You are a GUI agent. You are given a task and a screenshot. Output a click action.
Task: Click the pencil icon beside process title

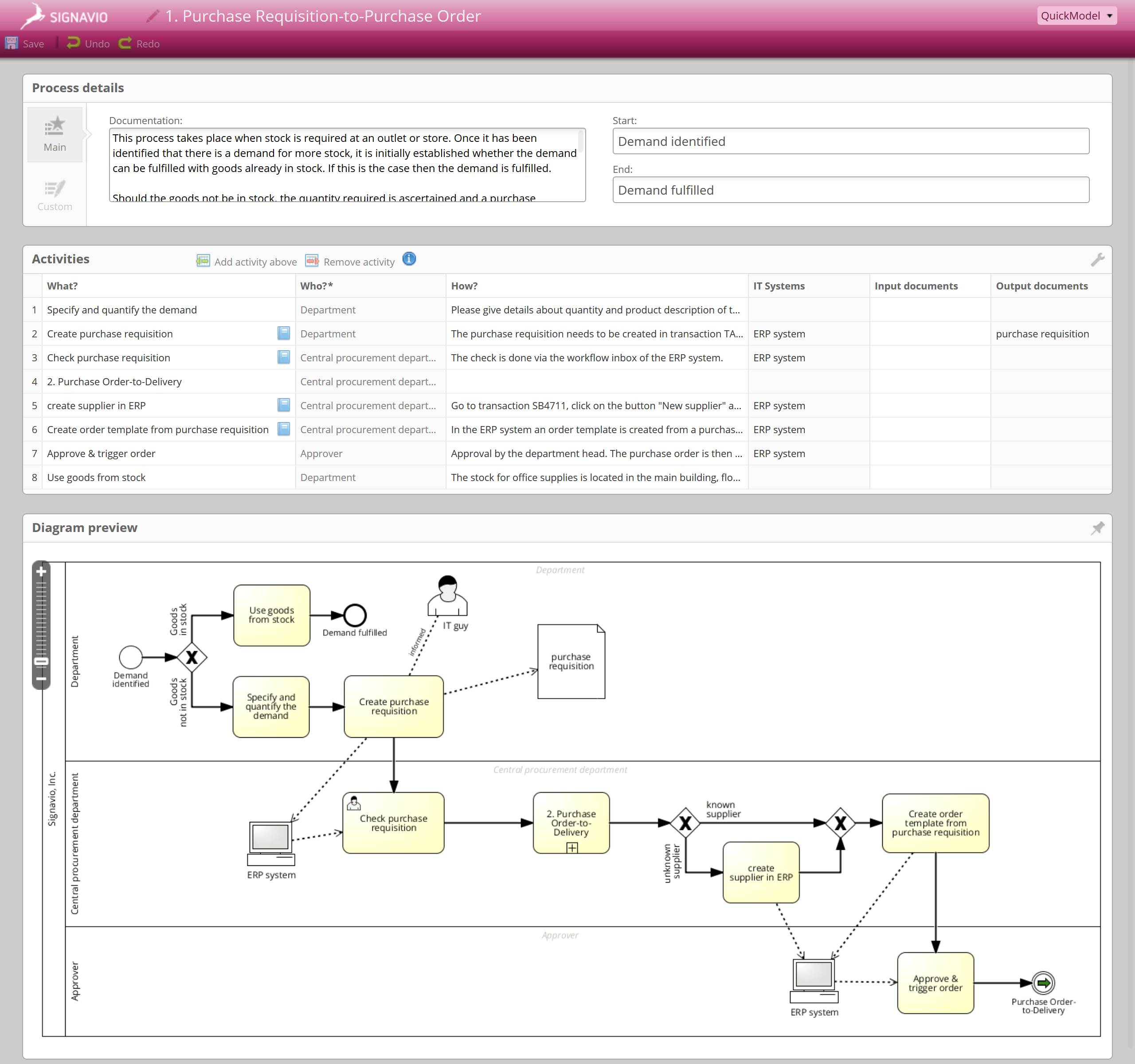152,16
